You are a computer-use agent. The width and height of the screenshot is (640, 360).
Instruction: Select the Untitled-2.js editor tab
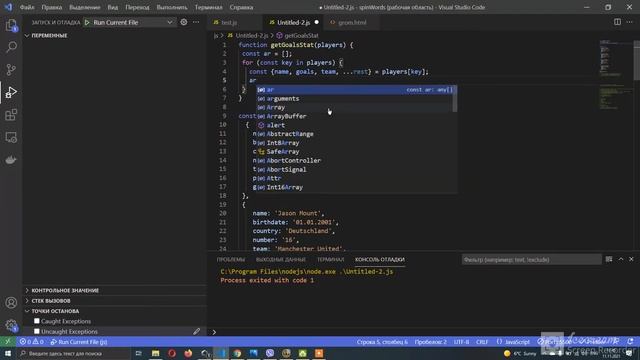click(x=293, y=22)
